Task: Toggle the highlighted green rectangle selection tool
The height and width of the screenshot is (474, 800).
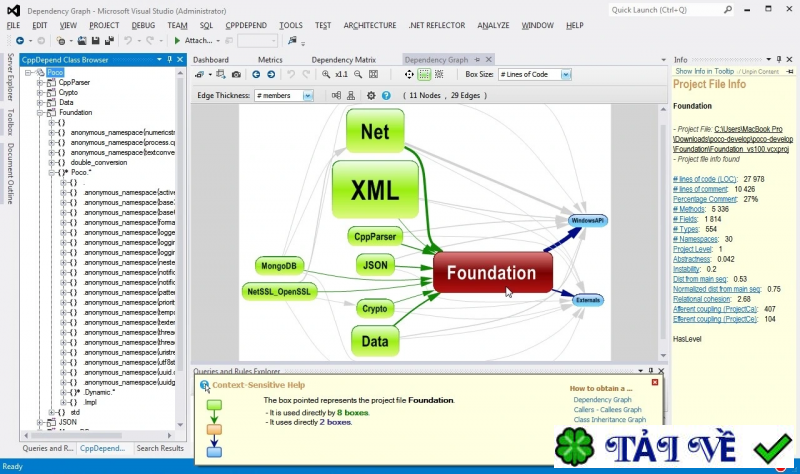Action: [424, 74]
